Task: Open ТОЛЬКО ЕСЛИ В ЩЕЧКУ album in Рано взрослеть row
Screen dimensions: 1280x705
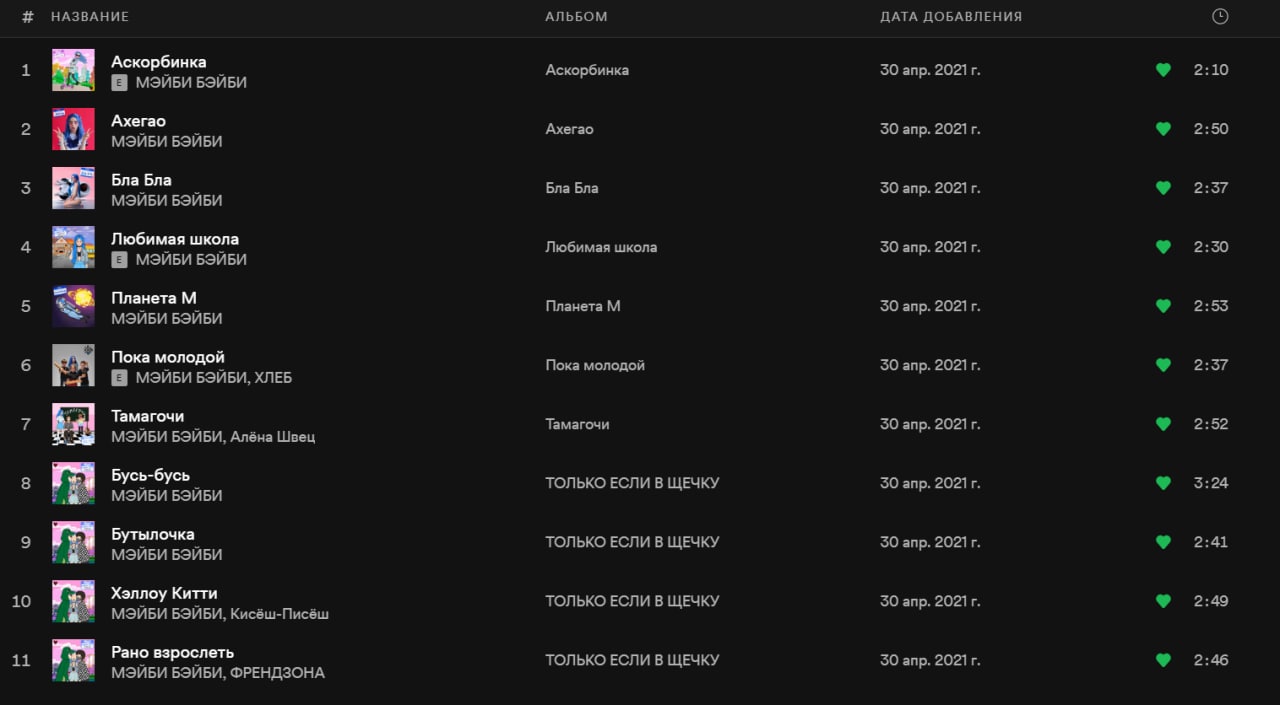Action: [632, 660]
